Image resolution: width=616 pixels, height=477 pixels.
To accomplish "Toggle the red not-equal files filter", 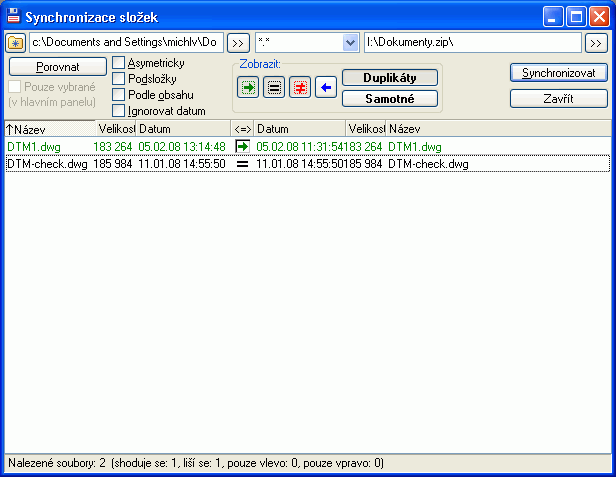I will 300,87.
